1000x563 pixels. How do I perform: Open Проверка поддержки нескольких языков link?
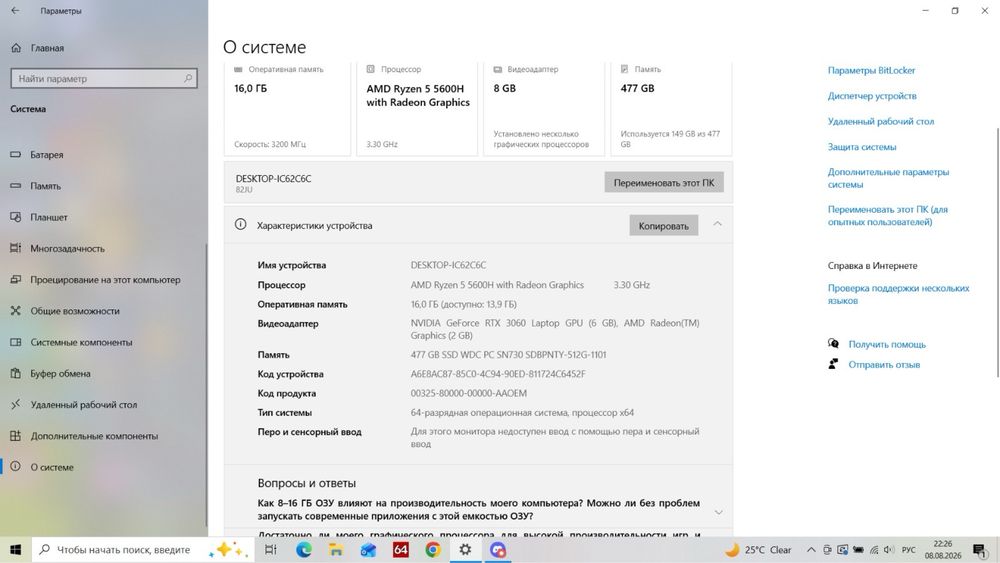click(x=898, y=294)
